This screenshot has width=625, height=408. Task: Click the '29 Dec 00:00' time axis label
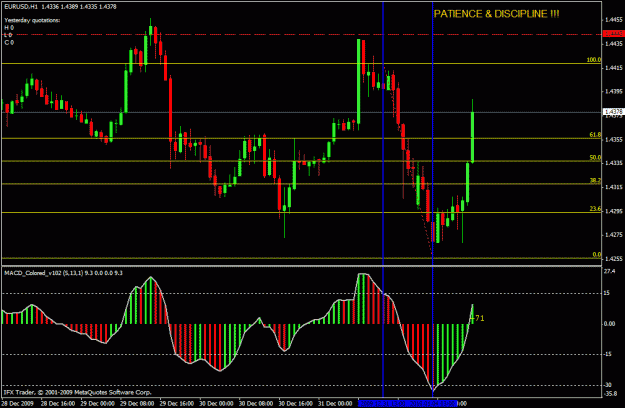point(97,403)
